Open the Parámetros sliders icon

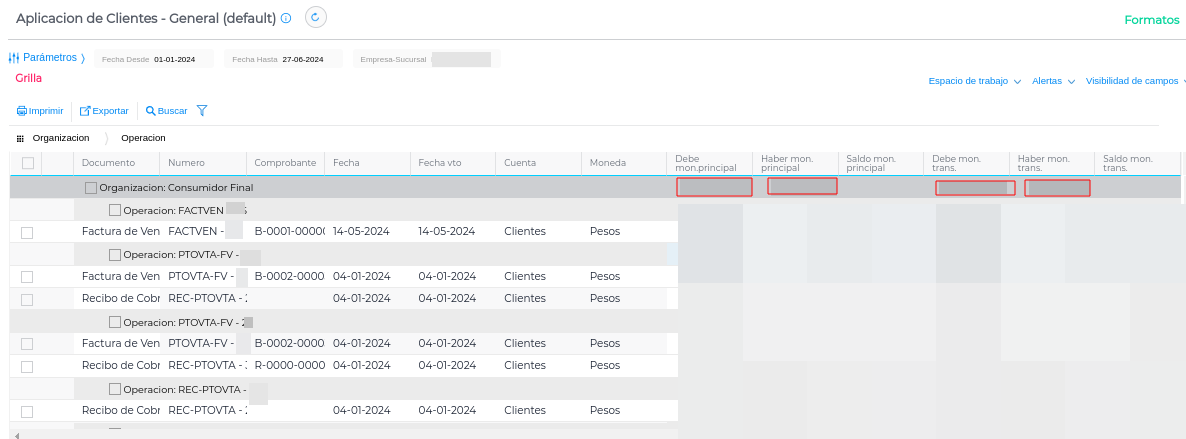click(x=14, y=58)
